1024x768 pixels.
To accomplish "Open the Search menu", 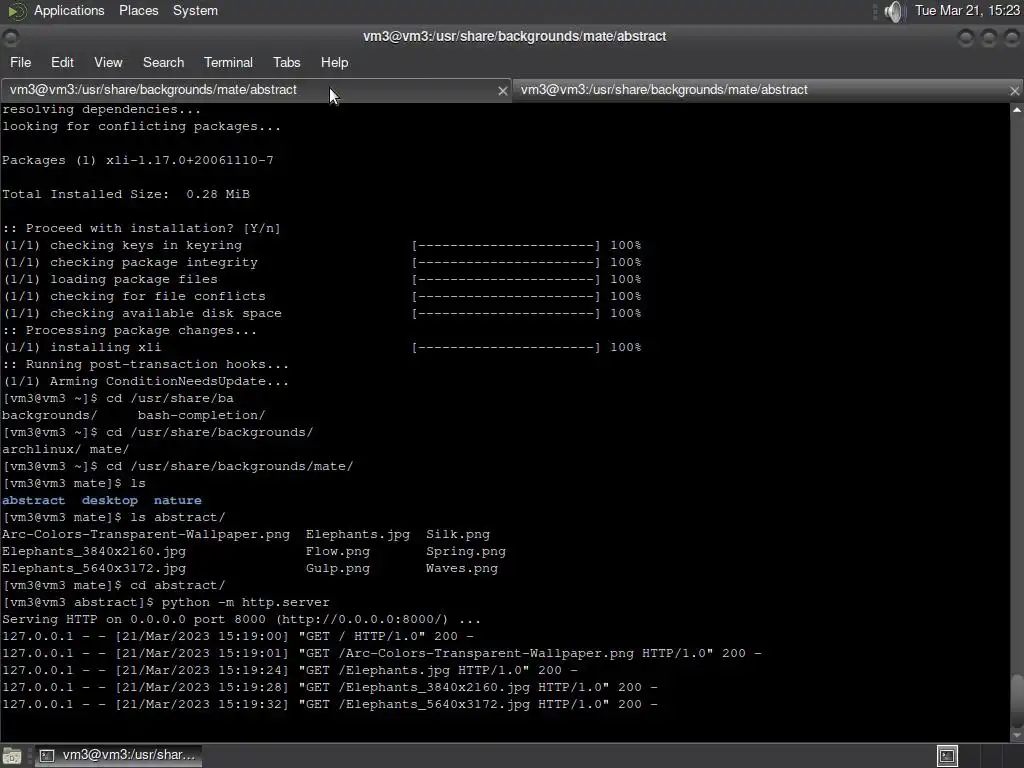I will click(x=163, y=62).
